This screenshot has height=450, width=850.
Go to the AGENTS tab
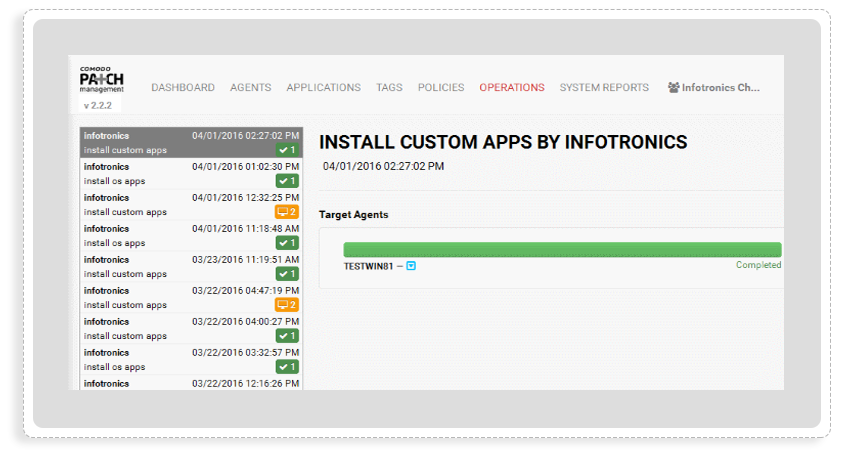tap(250, 87)
